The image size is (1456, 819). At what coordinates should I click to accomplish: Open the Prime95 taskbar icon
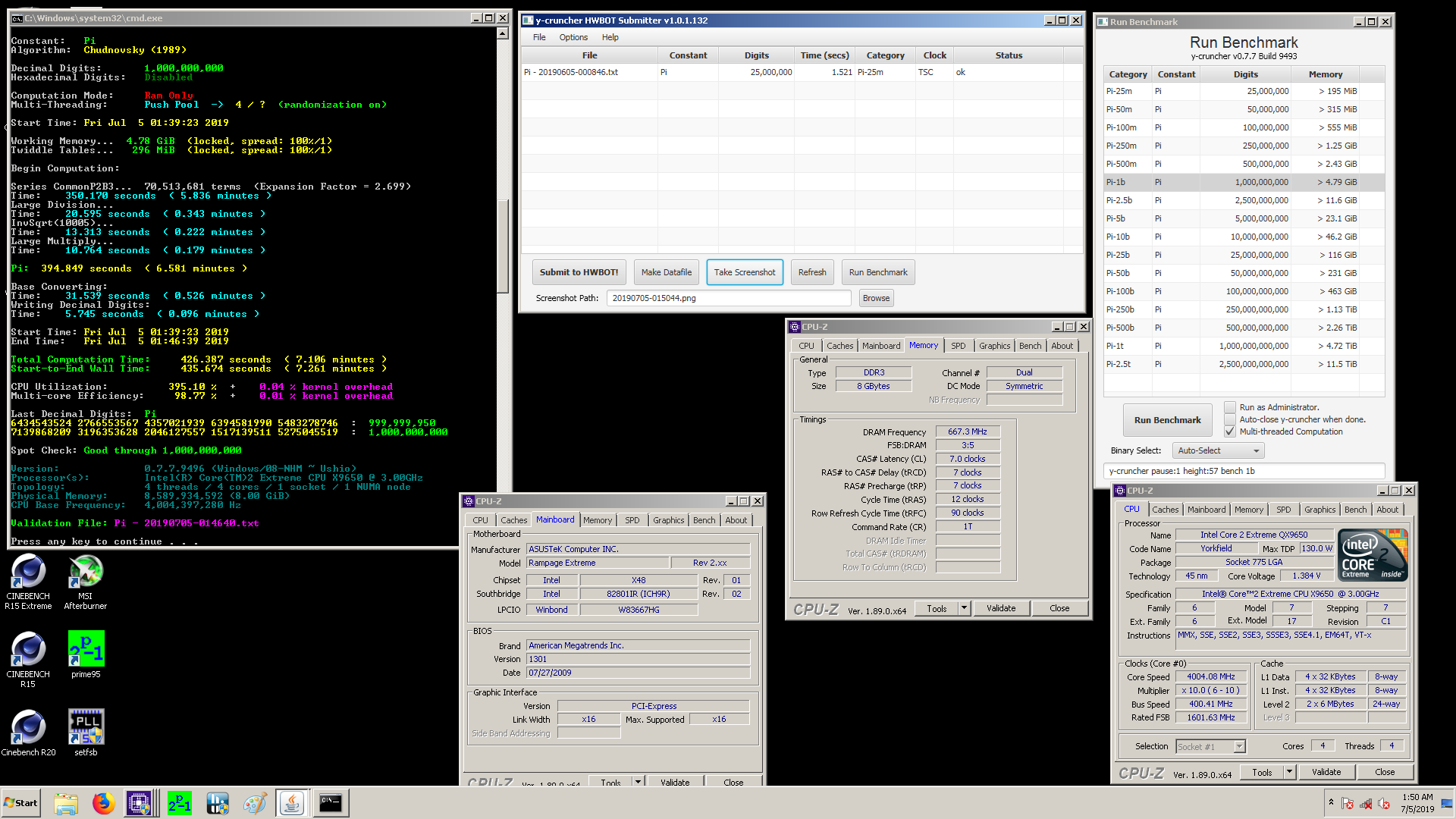180,803
